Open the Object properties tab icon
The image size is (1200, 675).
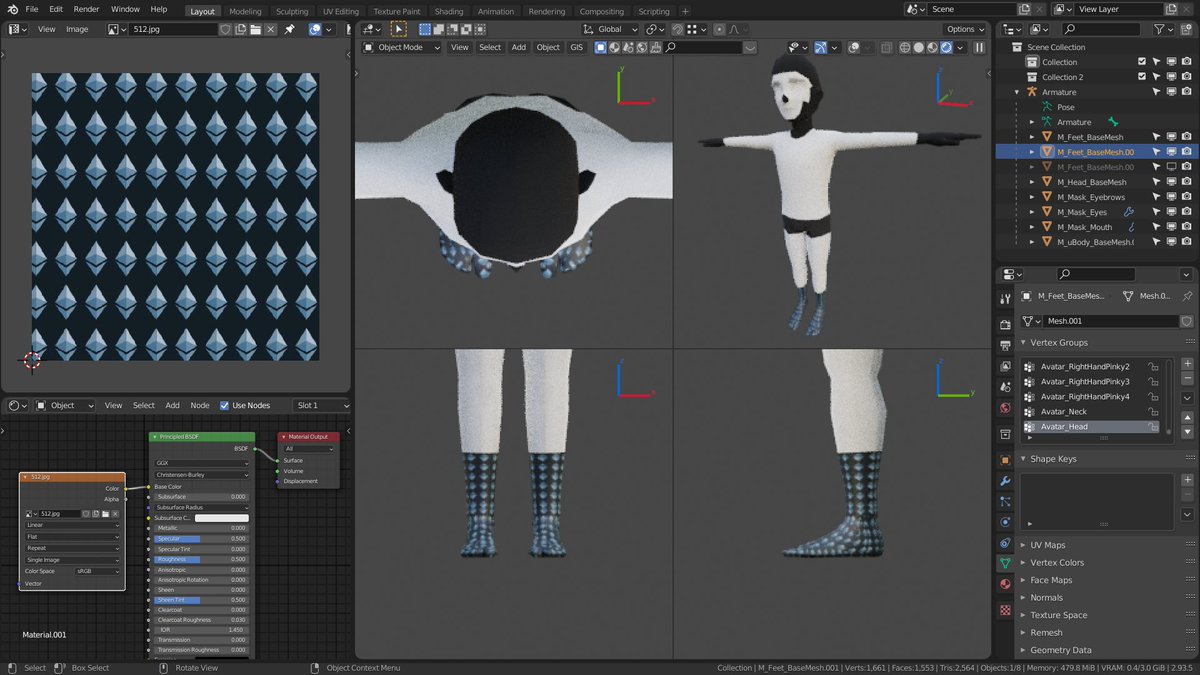[x=1005, y=460]
